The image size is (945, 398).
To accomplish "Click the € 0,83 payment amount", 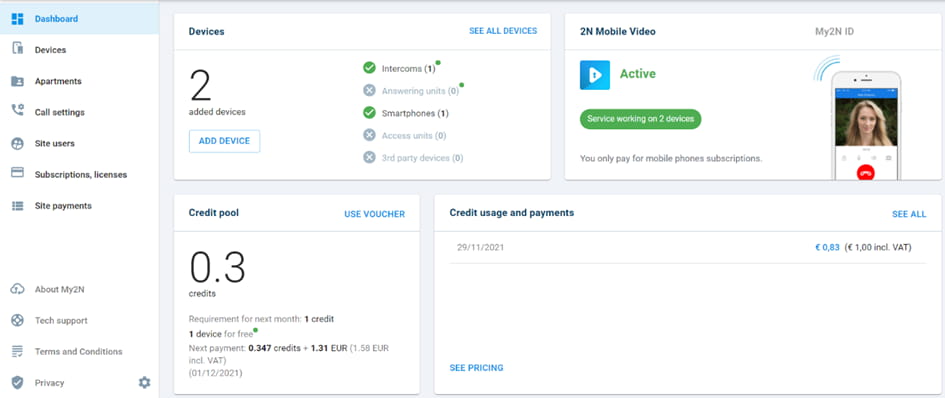I will (x=827, y=247).
